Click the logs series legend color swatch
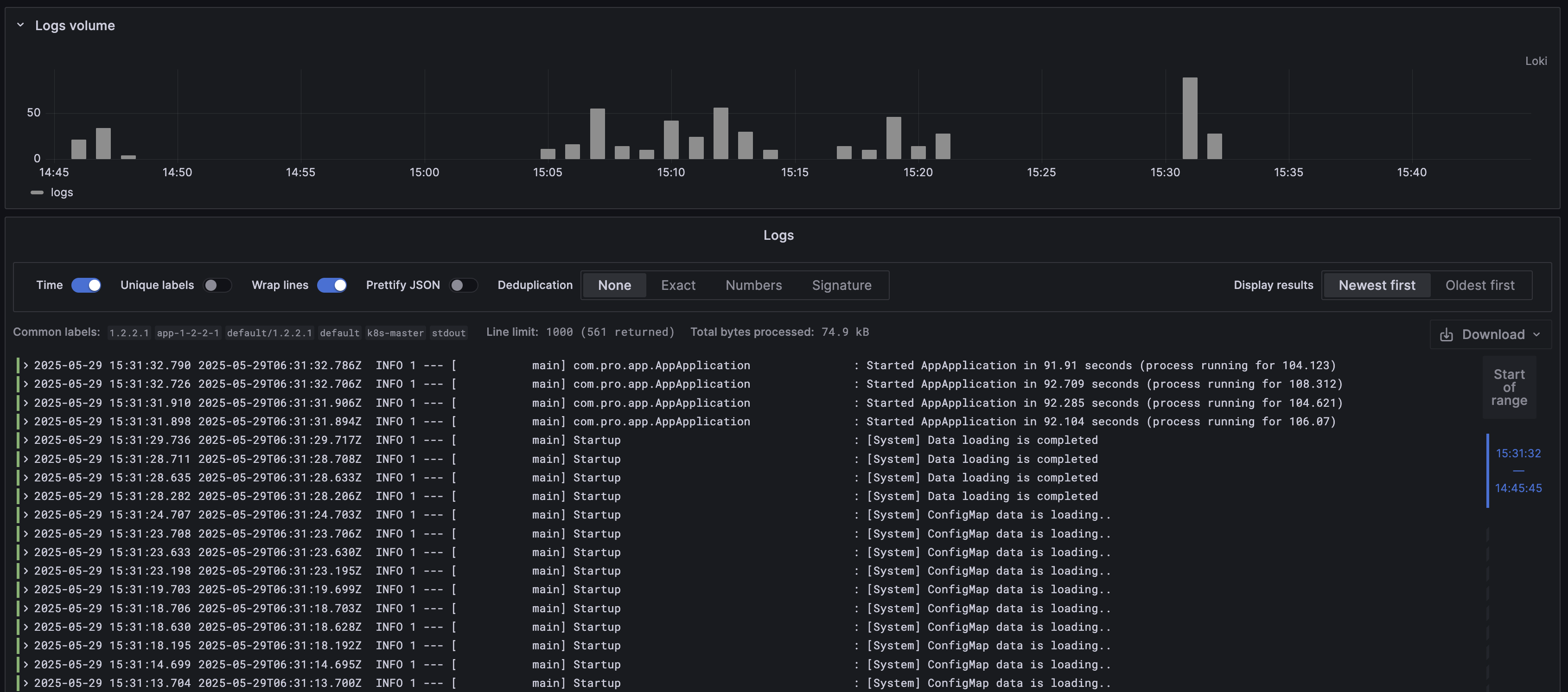 tap(37, 192)
